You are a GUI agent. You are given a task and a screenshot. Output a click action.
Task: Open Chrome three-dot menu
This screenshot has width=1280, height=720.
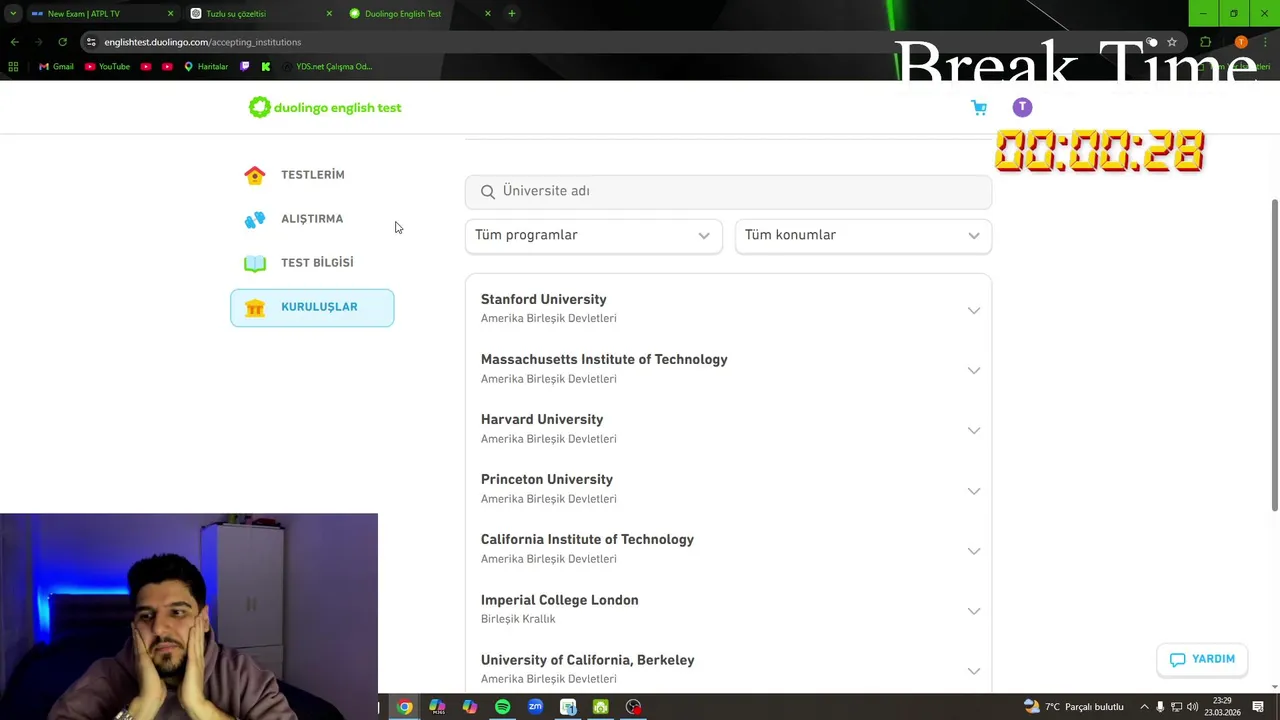[1266, 42]
